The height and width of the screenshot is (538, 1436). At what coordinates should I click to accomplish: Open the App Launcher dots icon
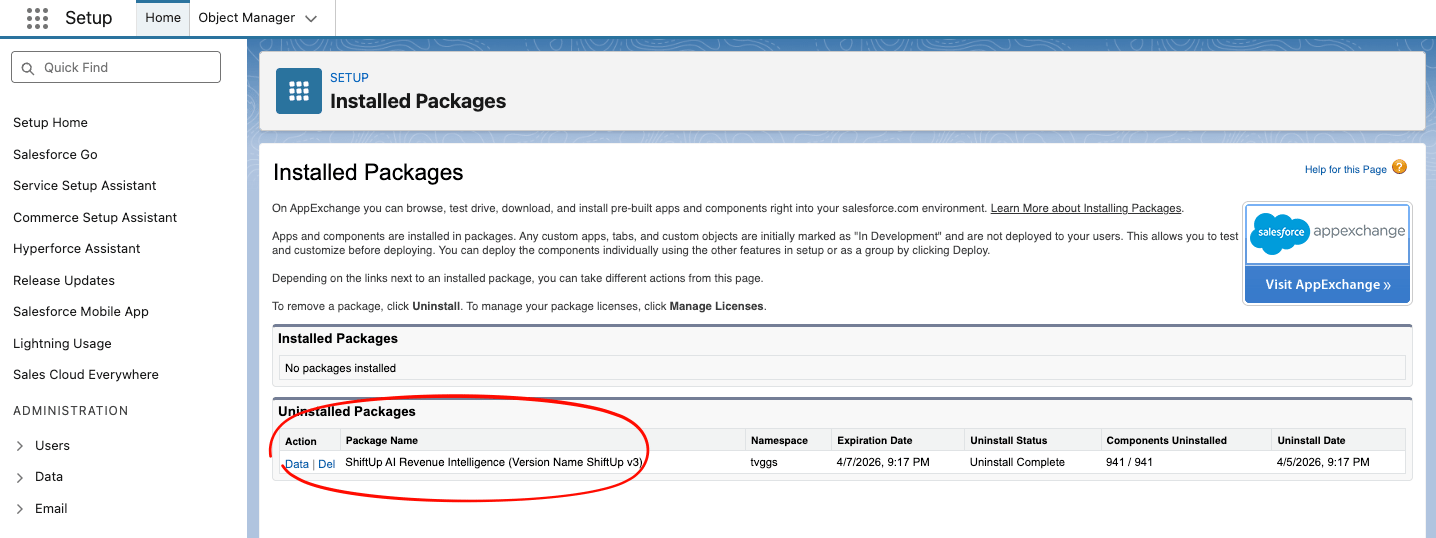pyautogui.click(x=37, y=18)
